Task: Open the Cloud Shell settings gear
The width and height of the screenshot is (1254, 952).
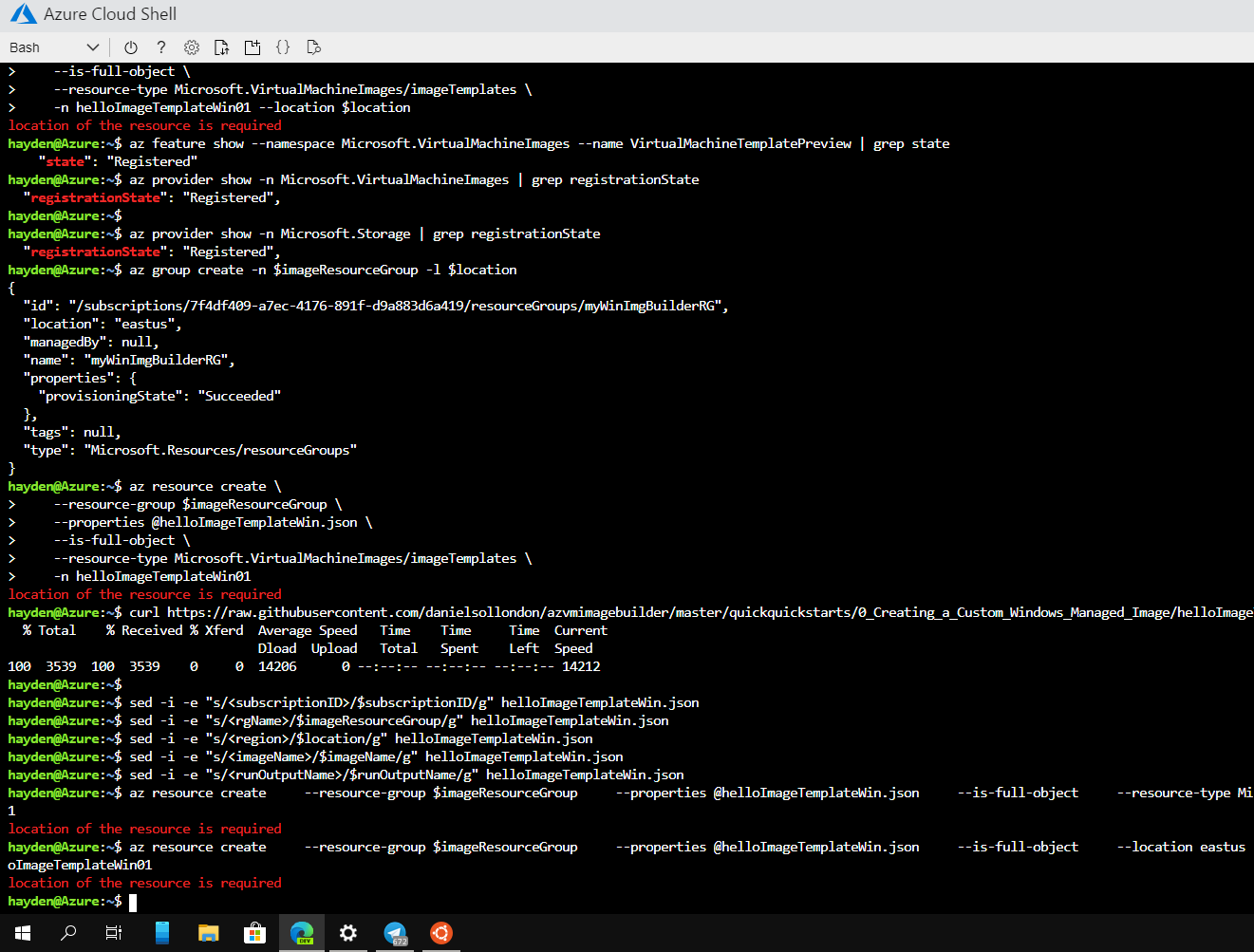Action: 192,47
